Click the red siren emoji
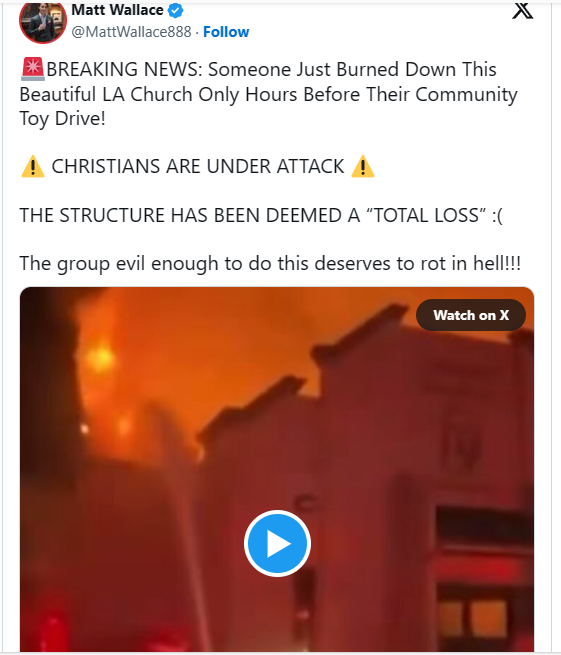This screenshot has height=655, width=561. [x=32, y=69]
